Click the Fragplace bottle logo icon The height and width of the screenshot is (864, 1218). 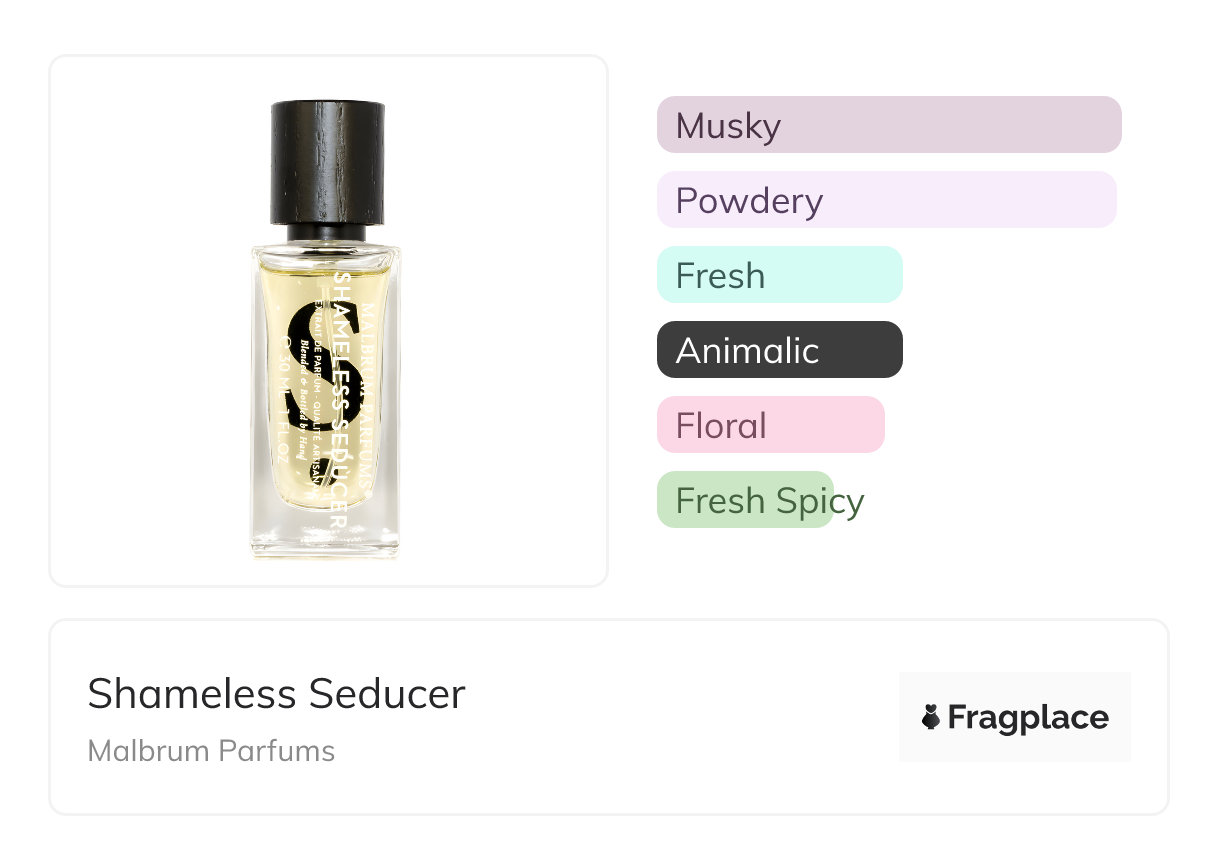click(931, 717)
